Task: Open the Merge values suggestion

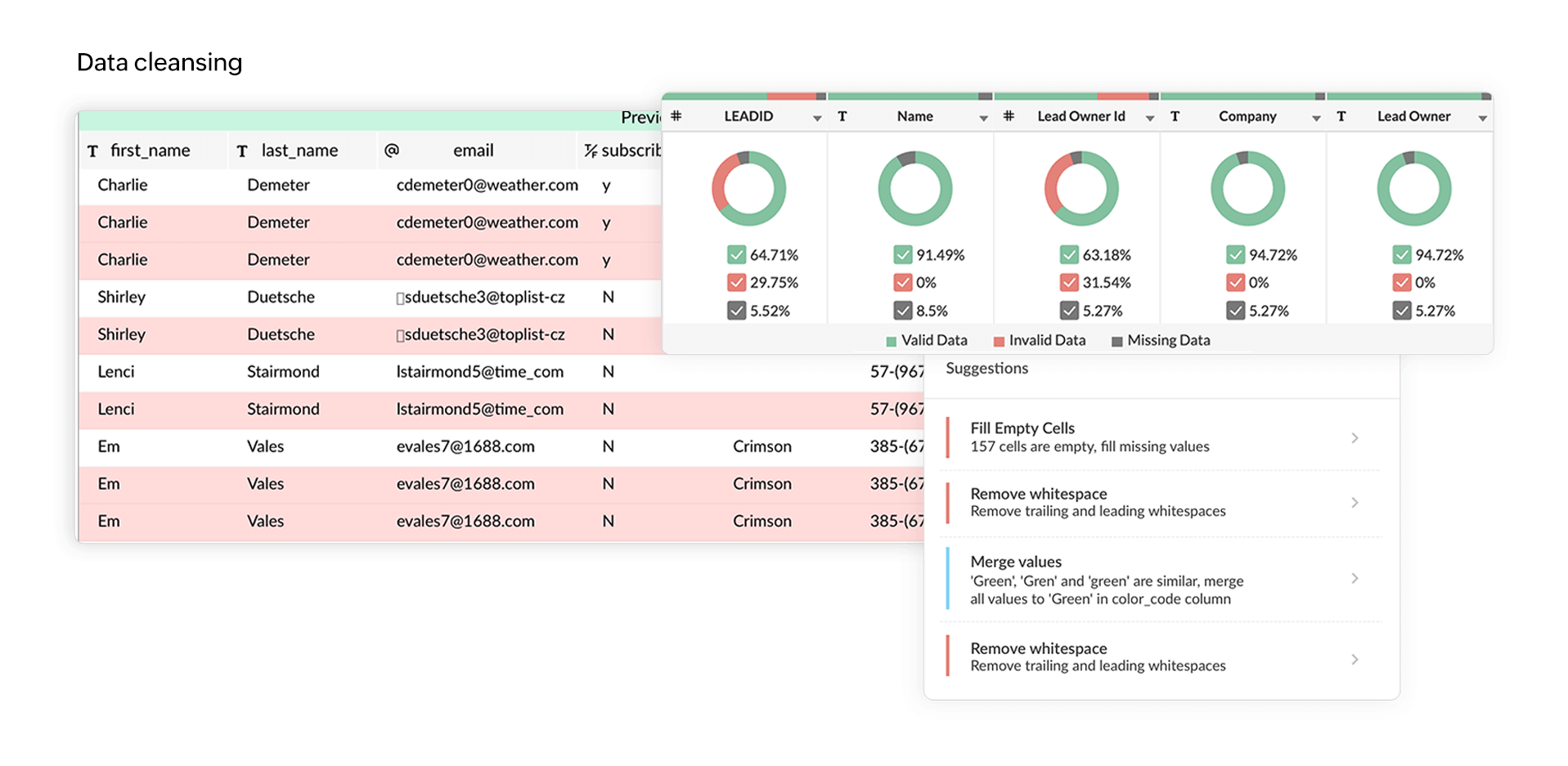Action: (x=1160, y=580)
